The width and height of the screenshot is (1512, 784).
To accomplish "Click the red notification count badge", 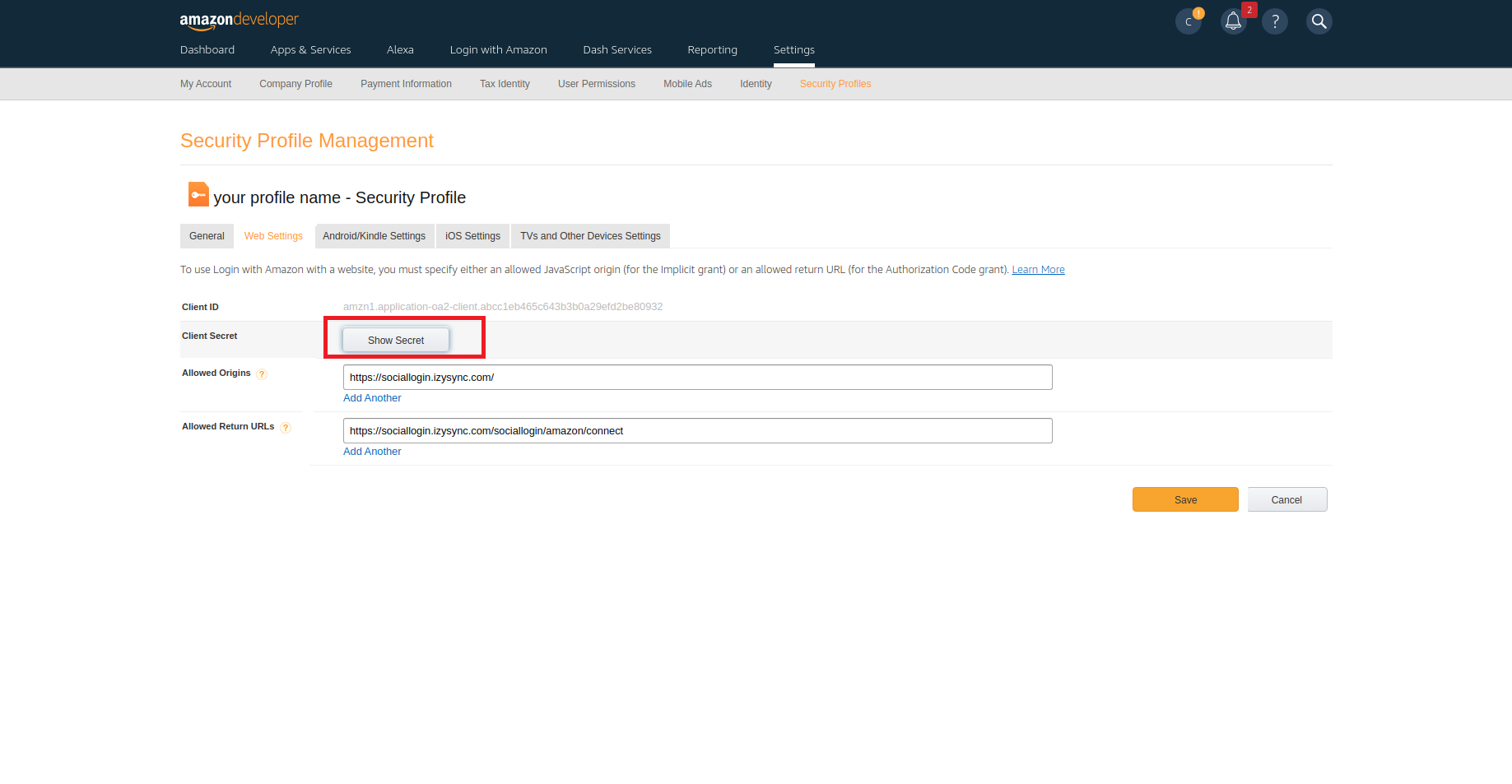I will (x=1249, y=10).
